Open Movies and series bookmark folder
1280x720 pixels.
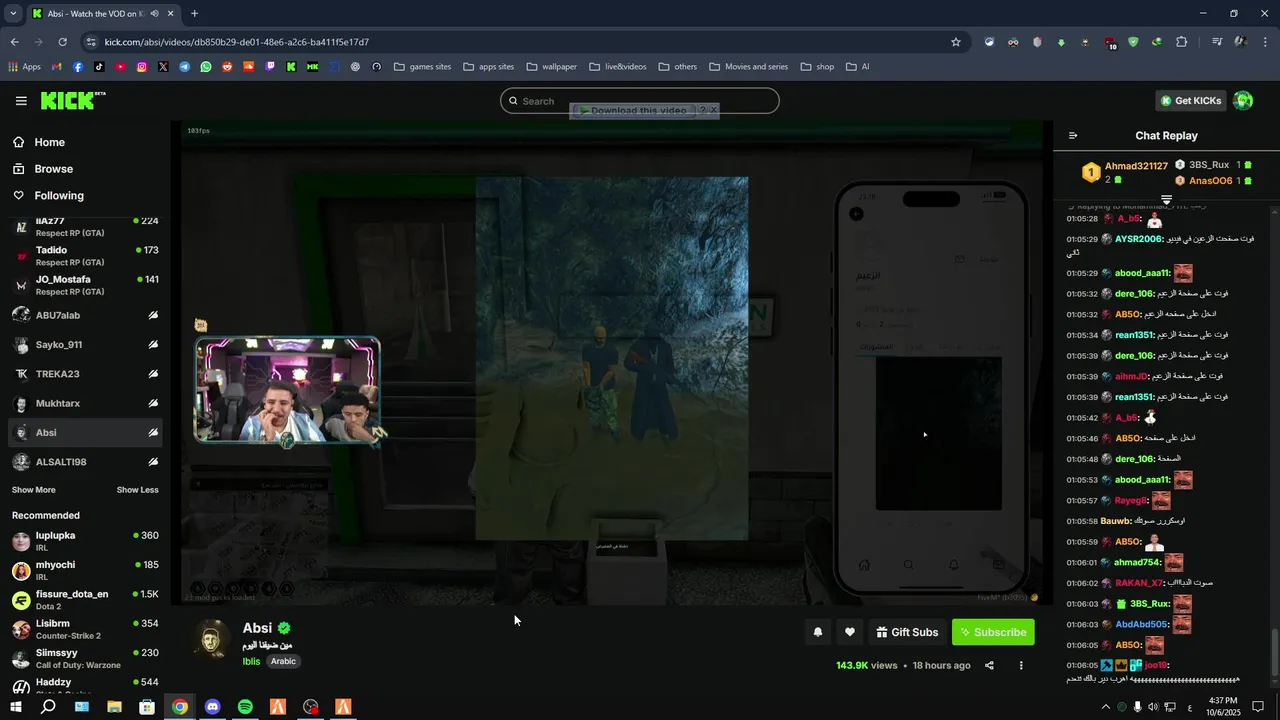click(749, 67)
